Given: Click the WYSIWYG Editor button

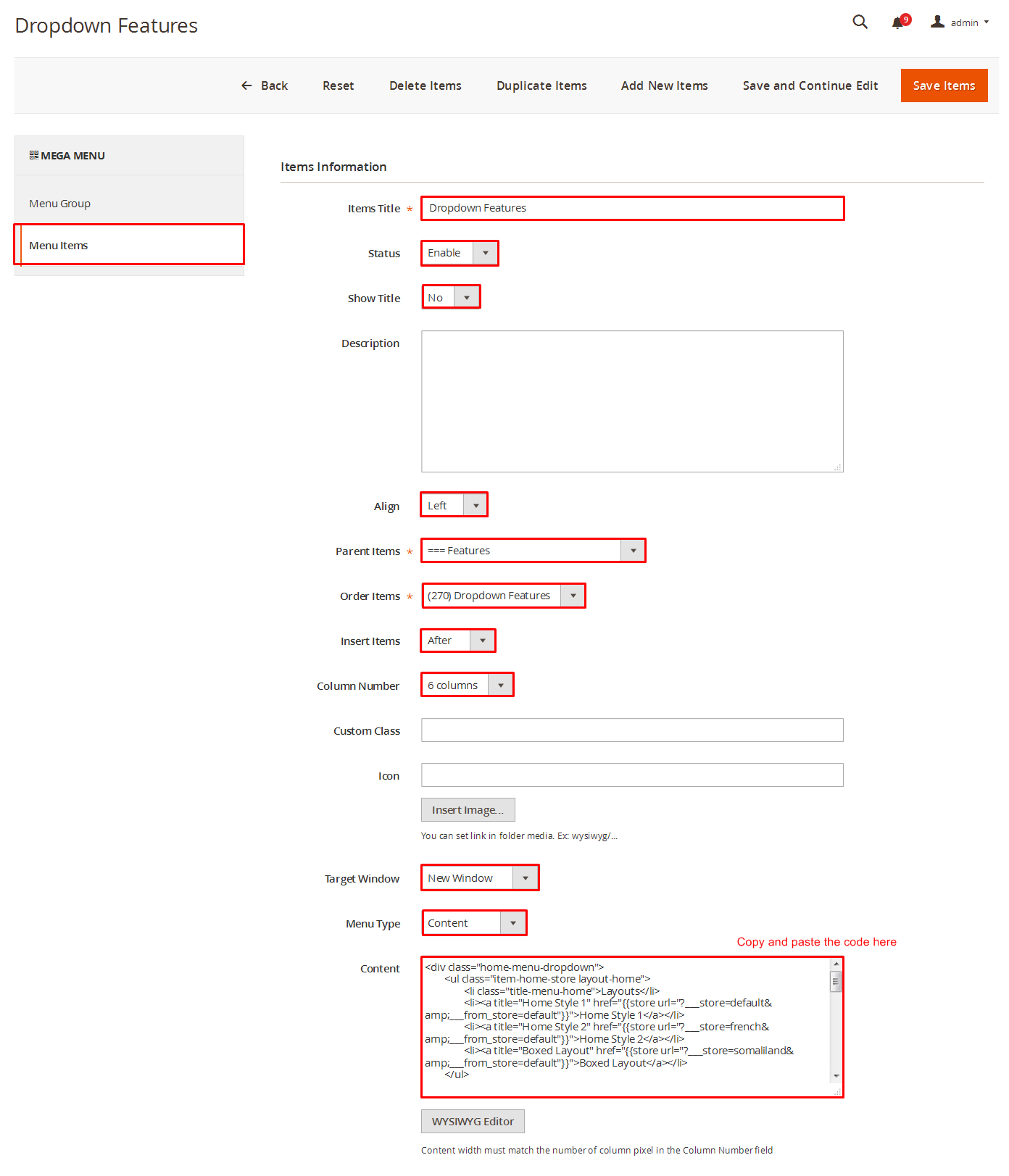Looking at the screenshot, I should coord(473,1122).
